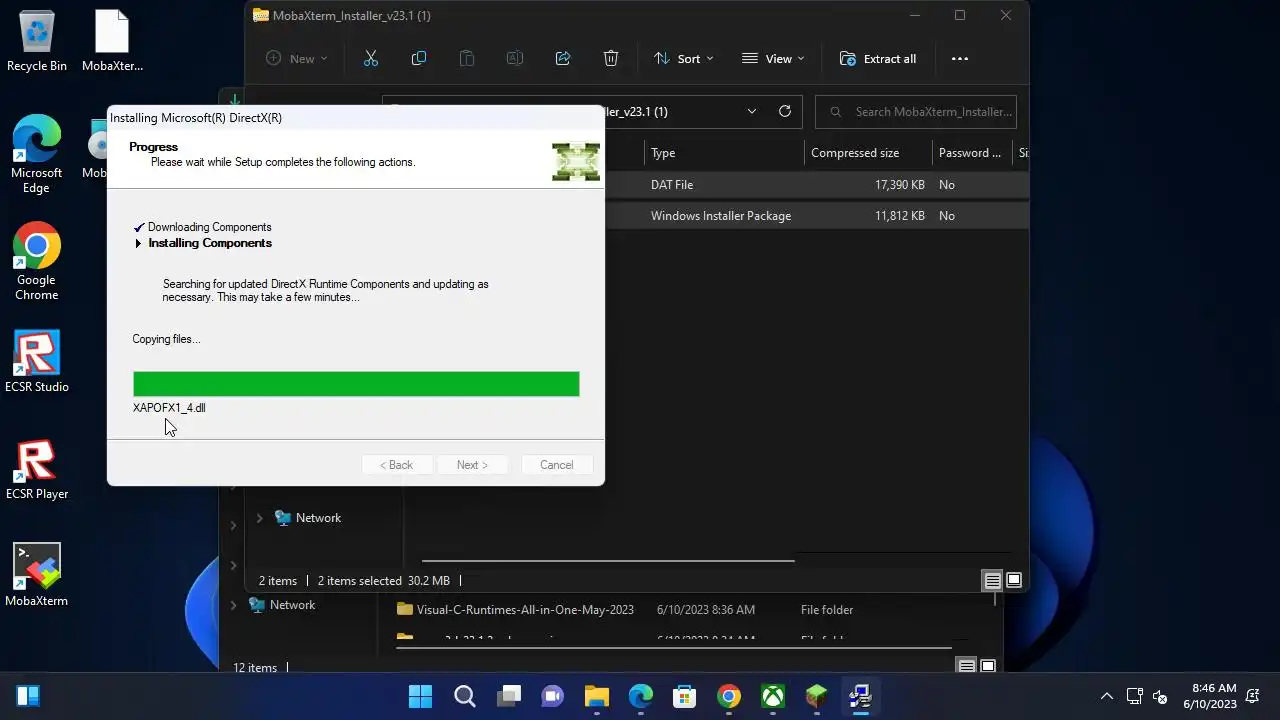
Task: Open Visual-C-Runtimes-All-in-One-May-2023 folder
Action: (525, 610)
